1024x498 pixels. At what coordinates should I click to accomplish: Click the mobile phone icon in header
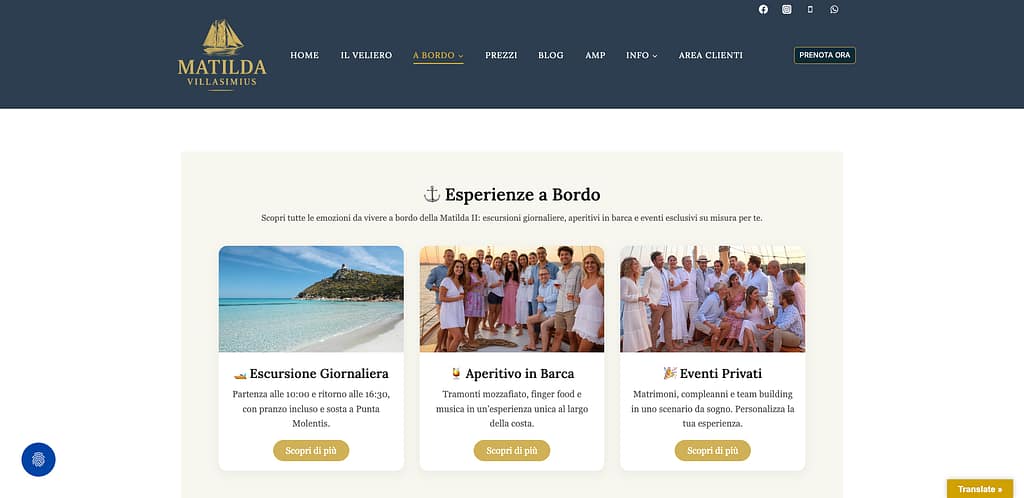pos(810,9)
